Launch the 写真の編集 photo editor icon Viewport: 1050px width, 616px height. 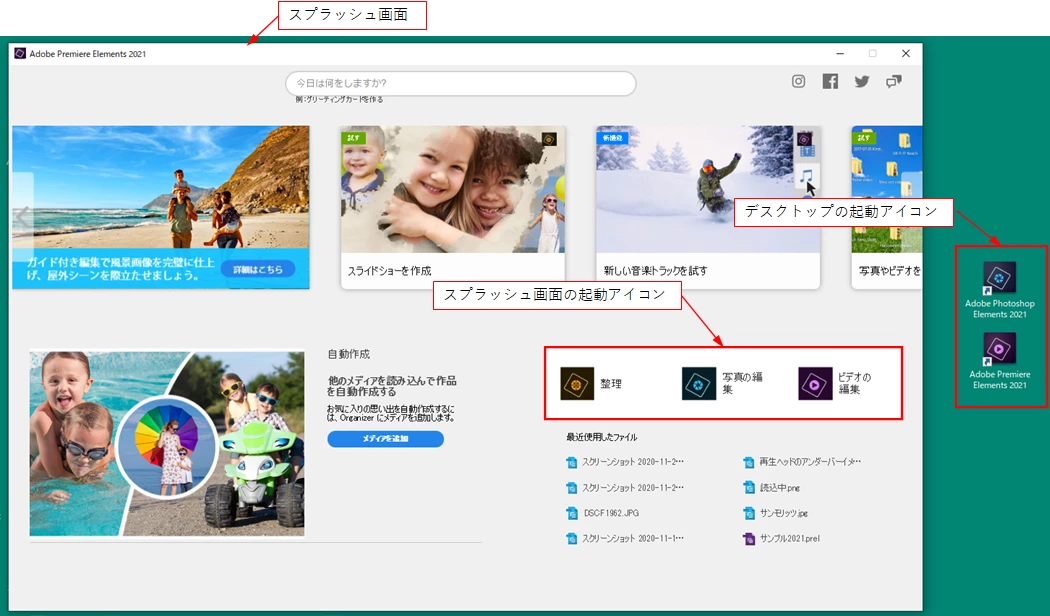coord(699,384)
